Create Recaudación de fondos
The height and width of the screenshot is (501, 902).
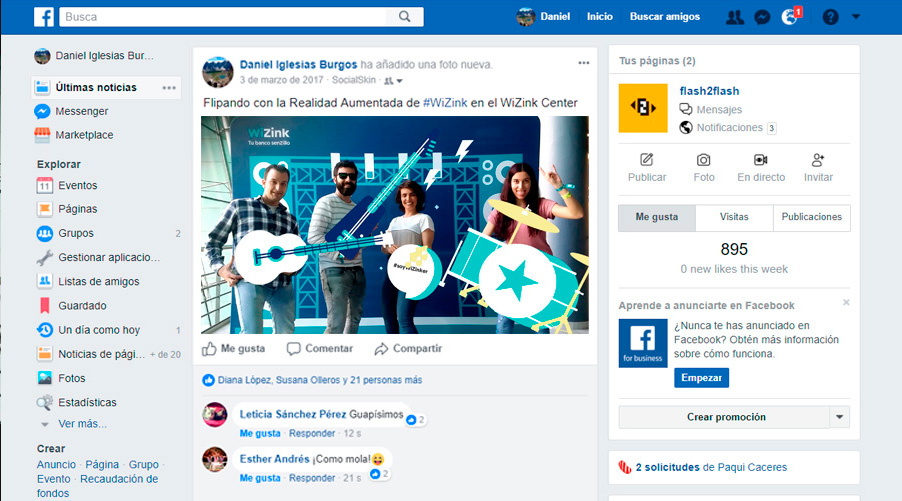pyautogui.click(x=97, y=486)
